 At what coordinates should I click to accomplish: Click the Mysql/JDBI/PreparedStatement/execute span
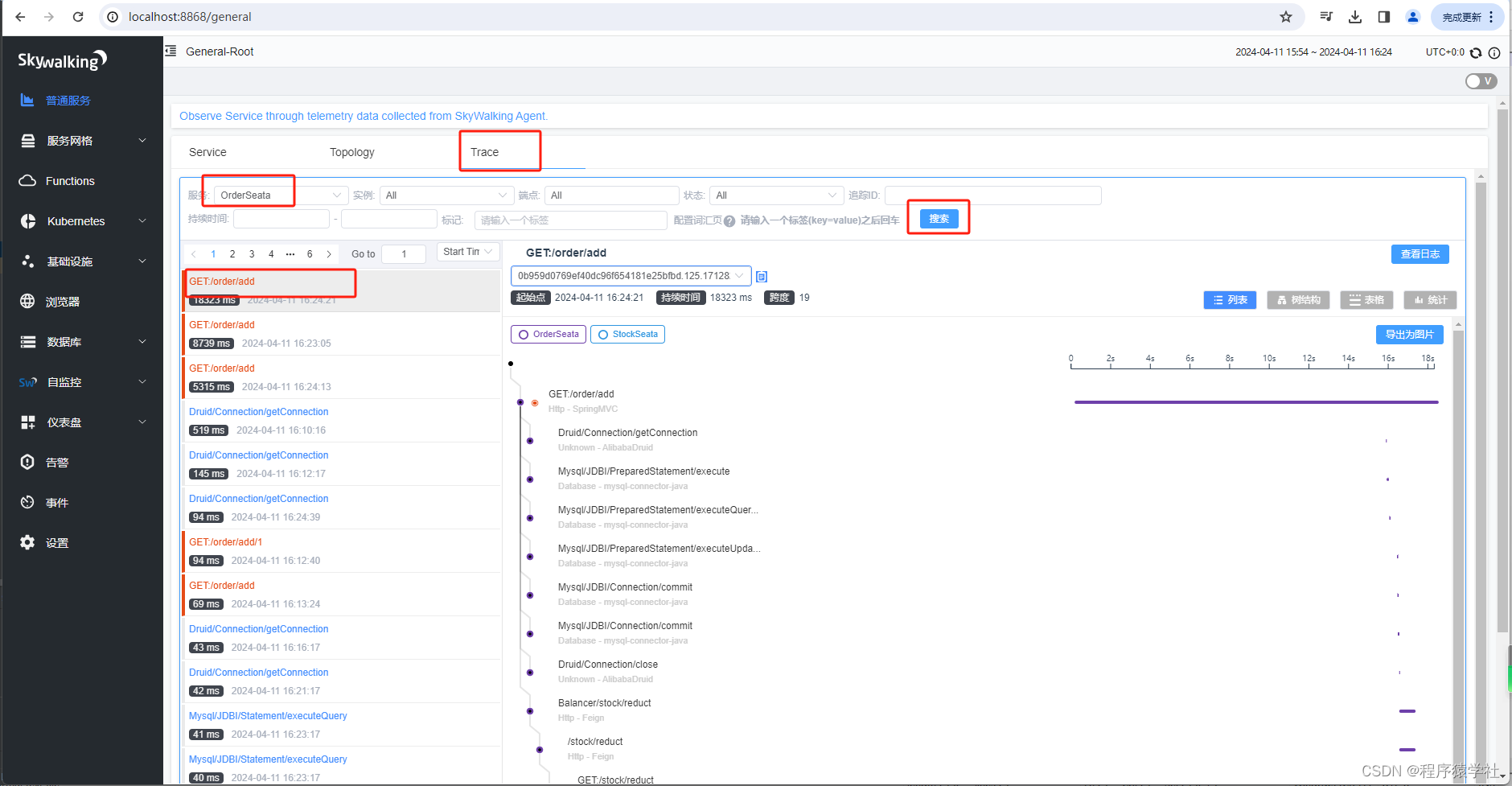coord(643,471)
